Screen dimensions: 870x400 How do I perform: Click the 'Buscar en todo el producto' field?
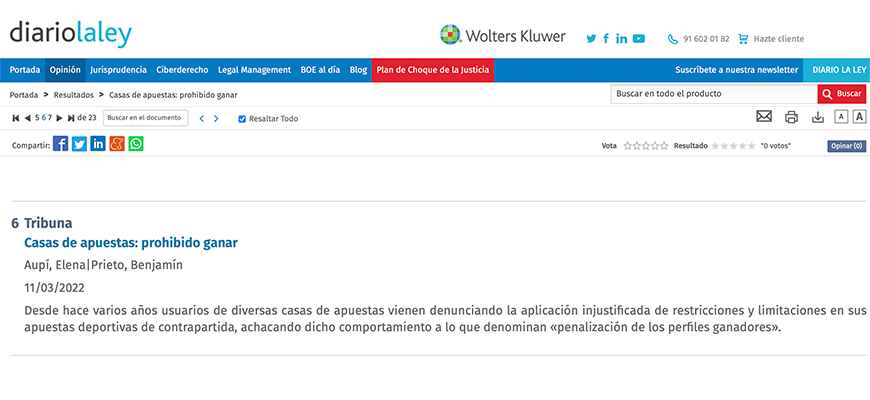(713, 93)
